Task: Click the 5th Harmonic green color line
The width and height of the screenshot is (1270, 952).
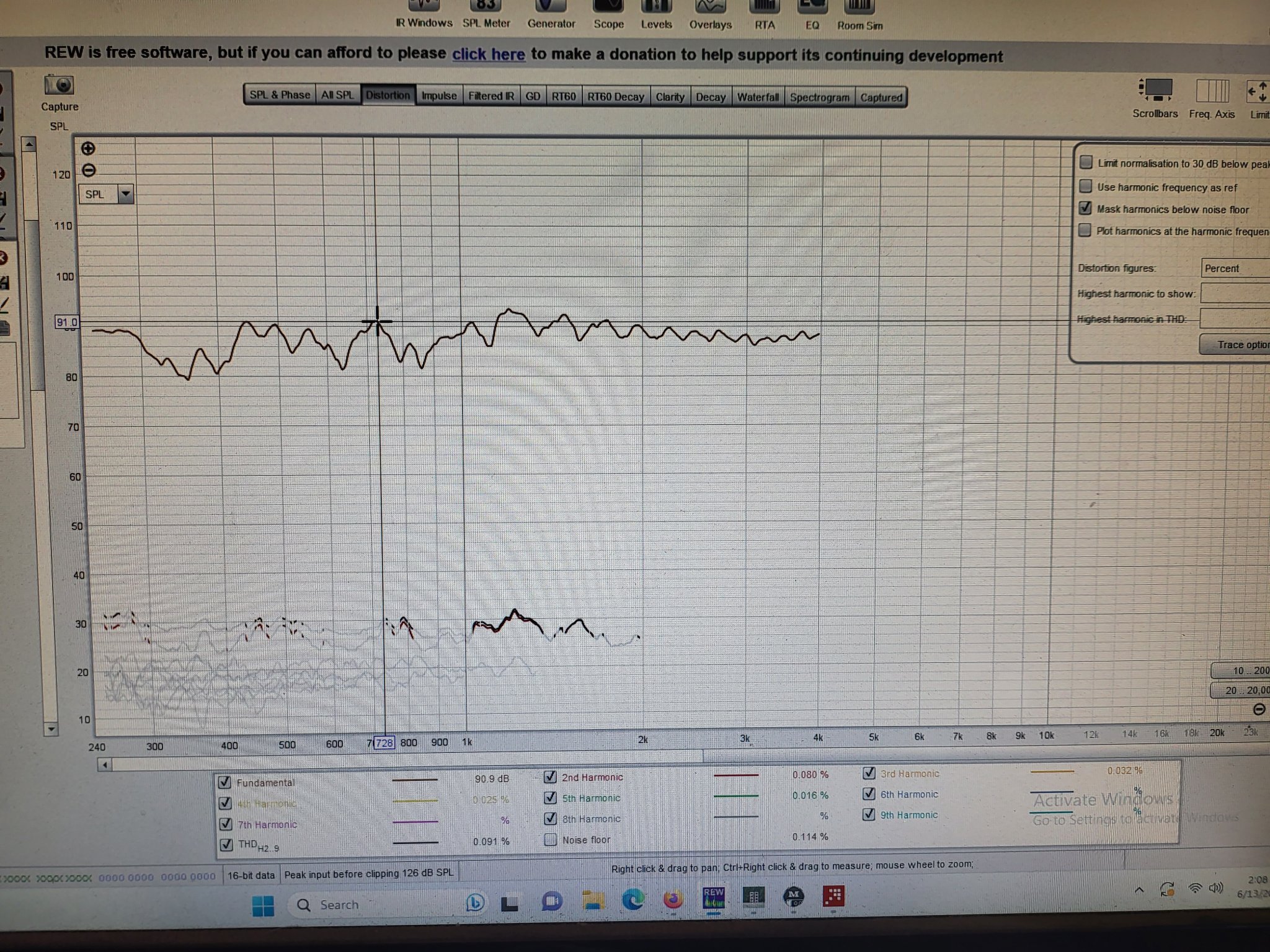Action: pos(736,796)
